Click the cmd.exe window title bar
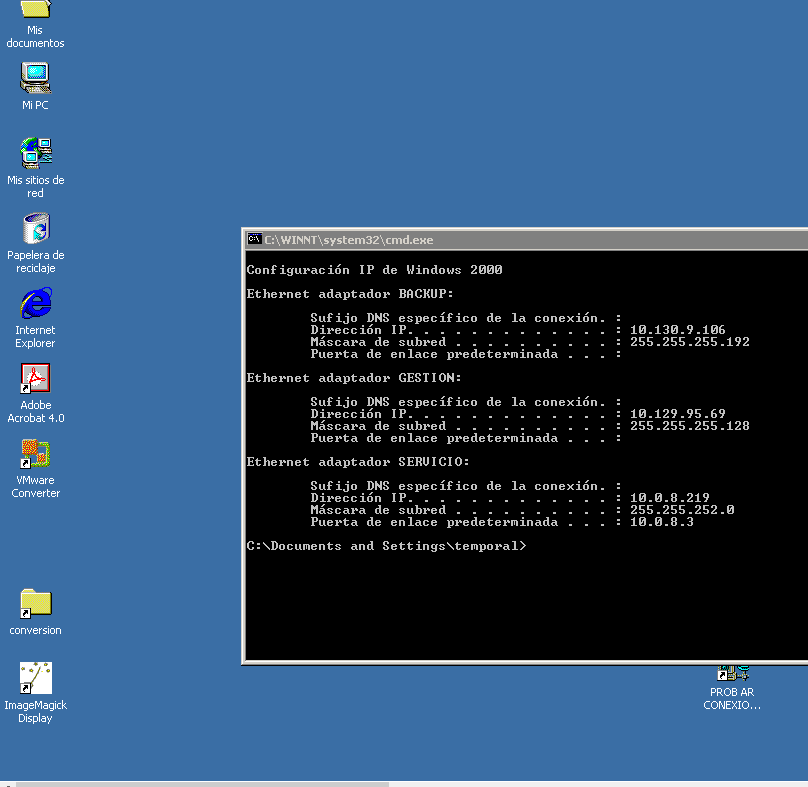 click(500, 240)
